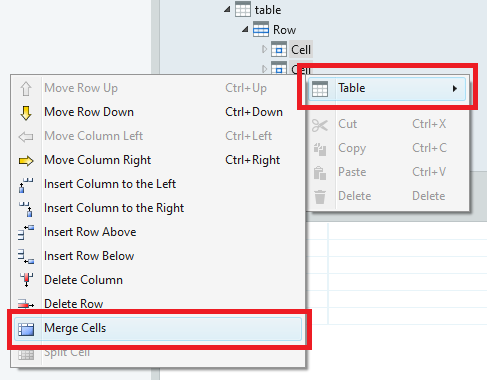Click the Insert Row Above icon
The width and height of the screenshot is (487, 380).
26,233
